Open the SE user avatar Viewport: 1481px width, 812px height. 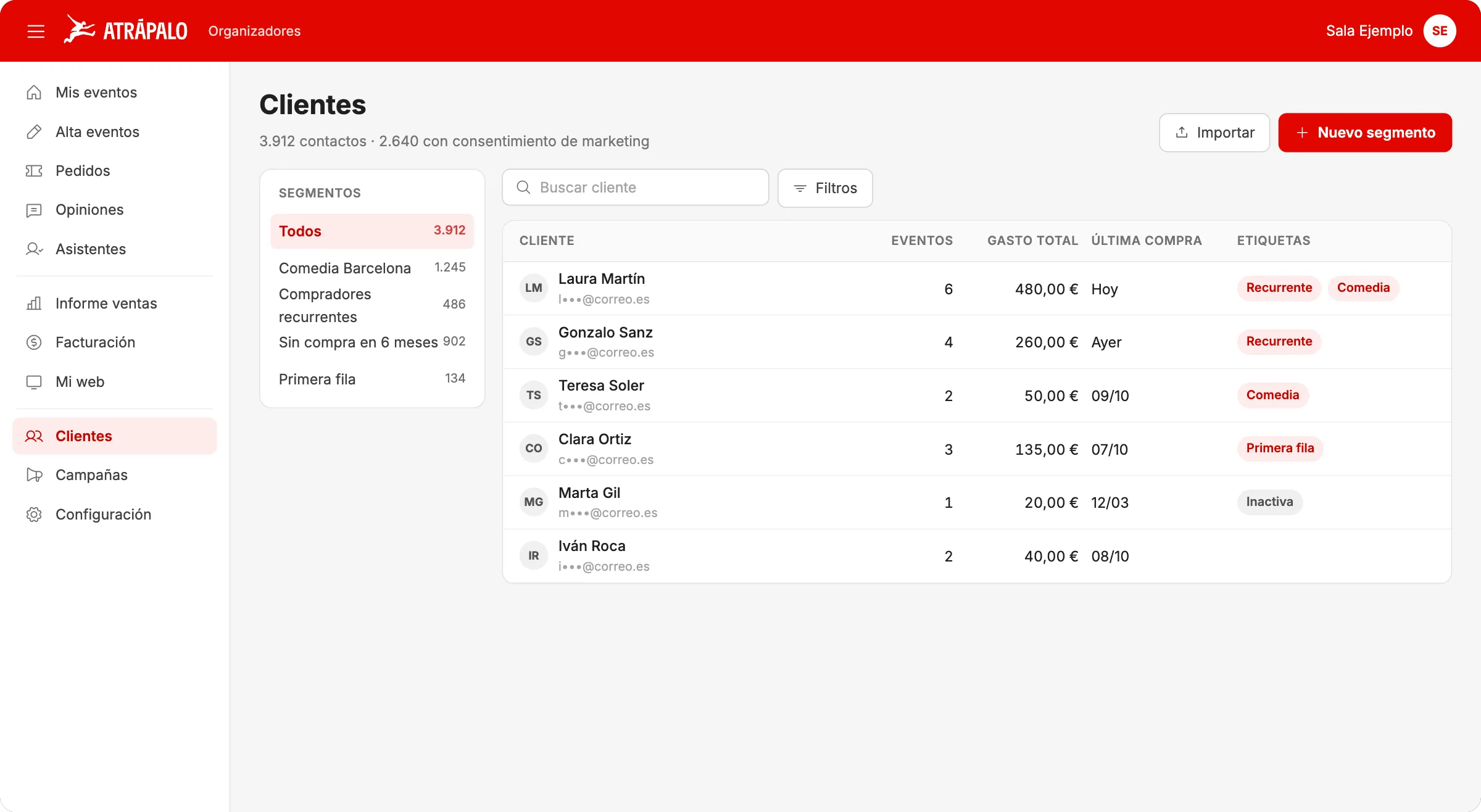click(1440, 31)
